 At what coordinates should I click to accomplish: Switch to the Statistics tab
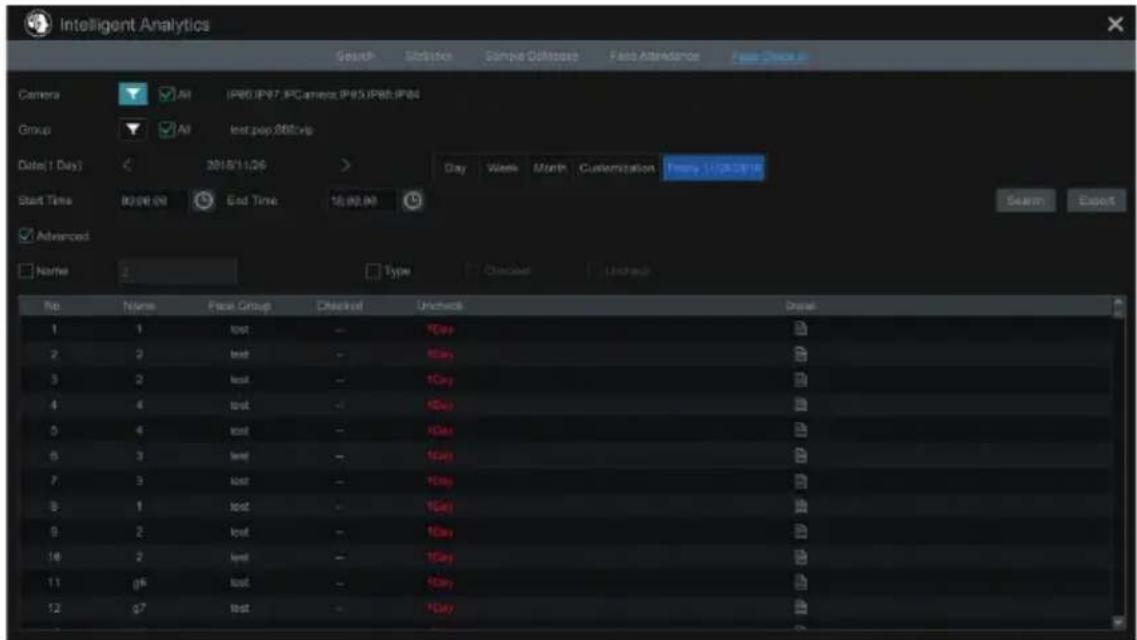[429, 56]
